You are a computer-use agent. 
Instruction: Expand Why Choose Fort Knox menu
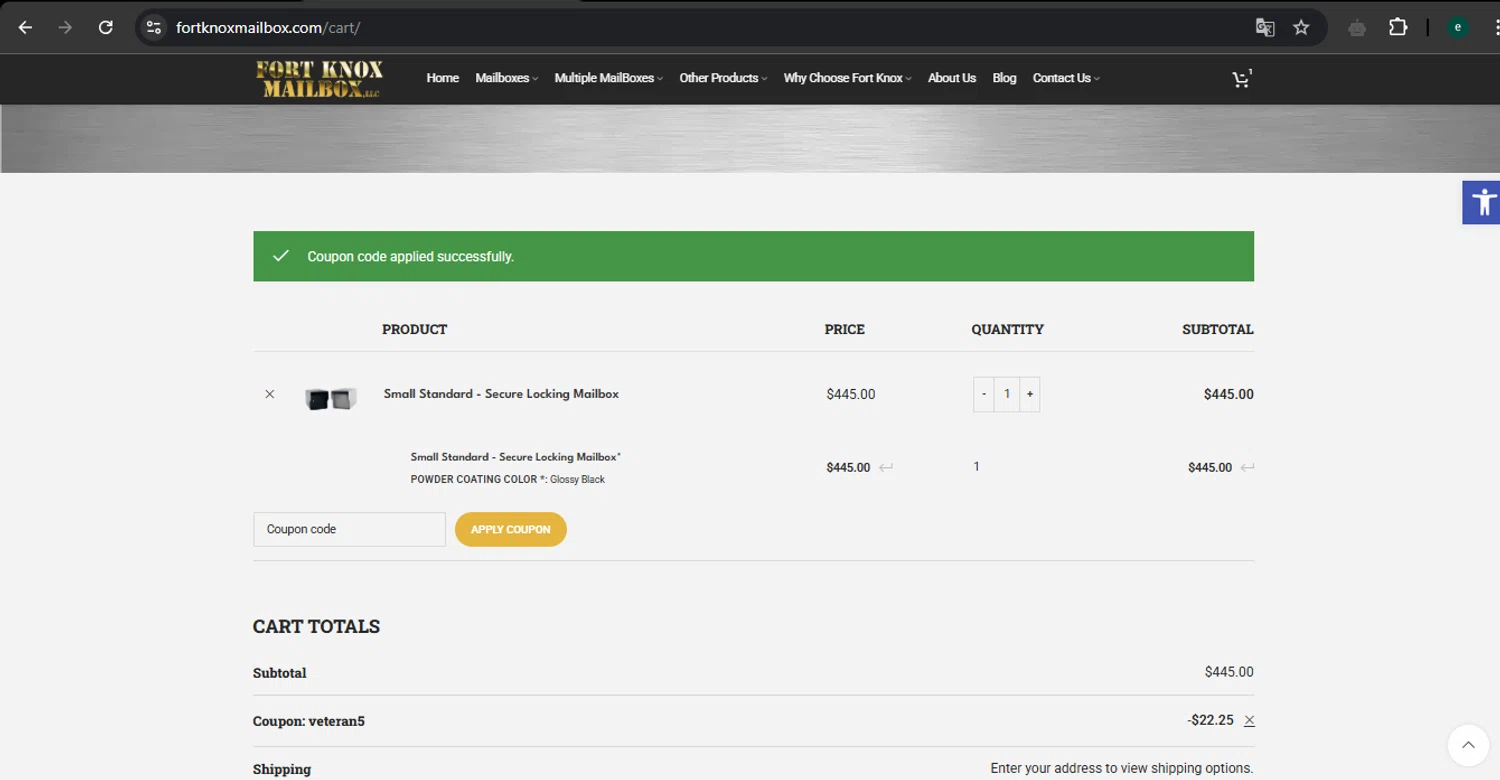(x=847, y=78)
